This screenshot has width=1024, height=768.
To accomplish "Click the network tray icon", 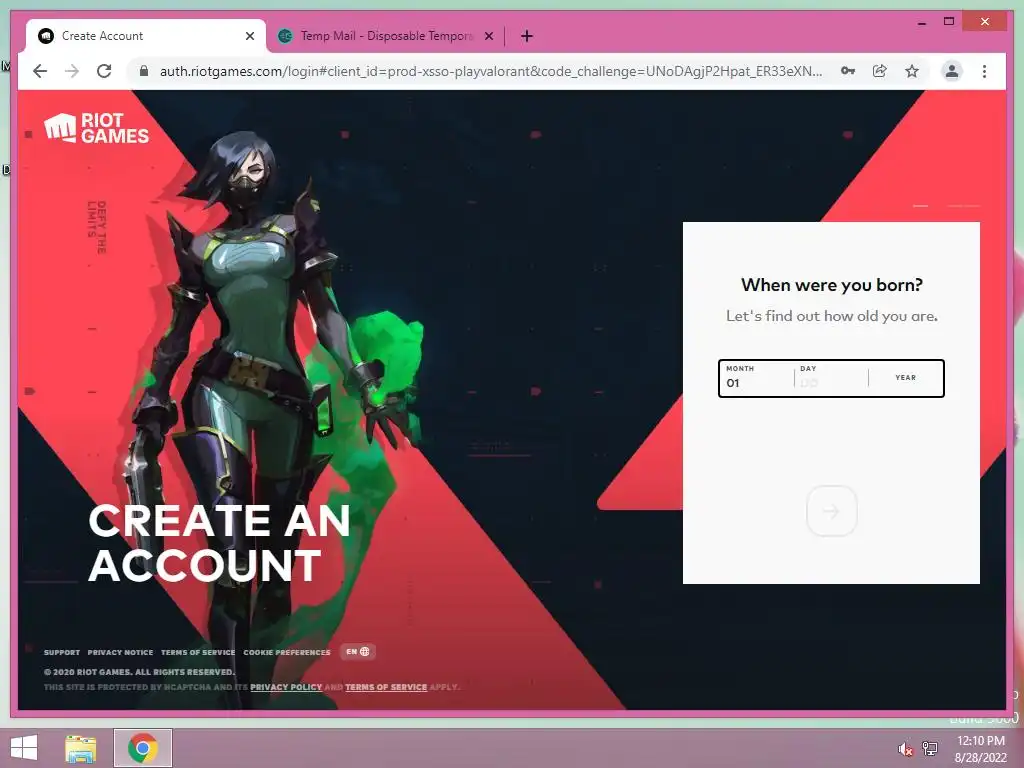I will point(930,749).
